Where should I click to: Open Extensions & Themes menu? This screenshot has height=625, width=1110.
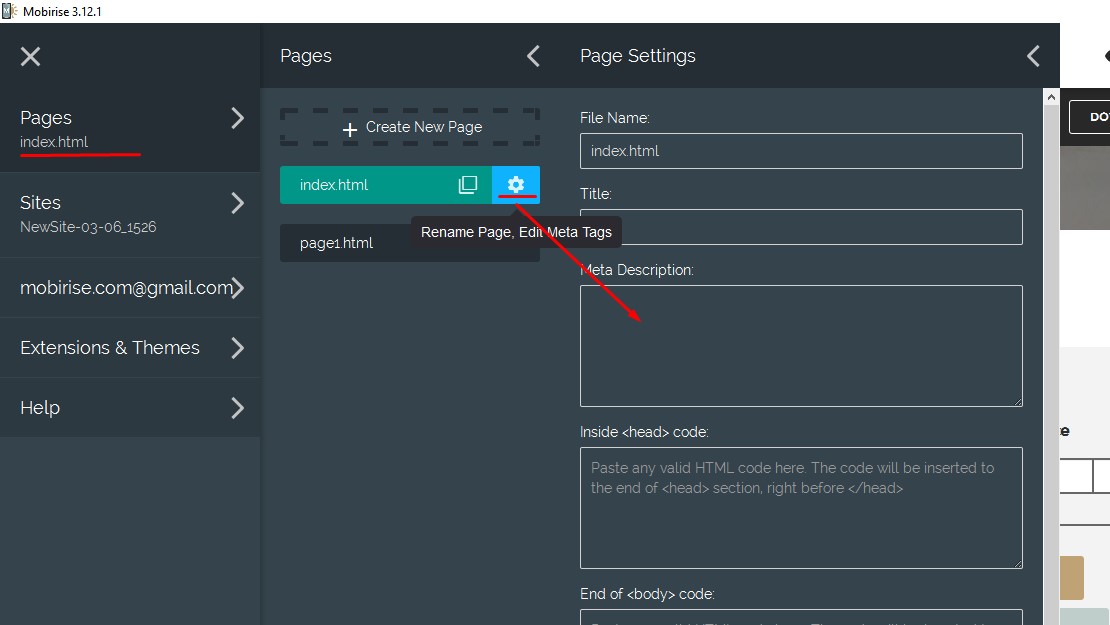(237, 348)
